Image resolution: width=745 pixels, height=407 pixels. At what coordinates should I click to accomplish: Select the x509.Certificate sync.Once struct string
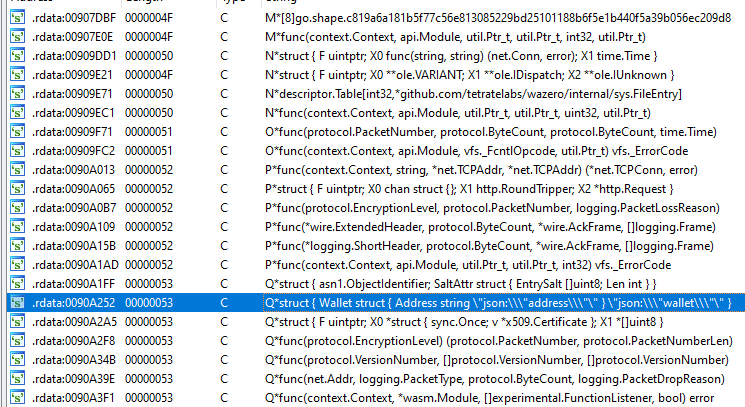click(x=464, y=322)
